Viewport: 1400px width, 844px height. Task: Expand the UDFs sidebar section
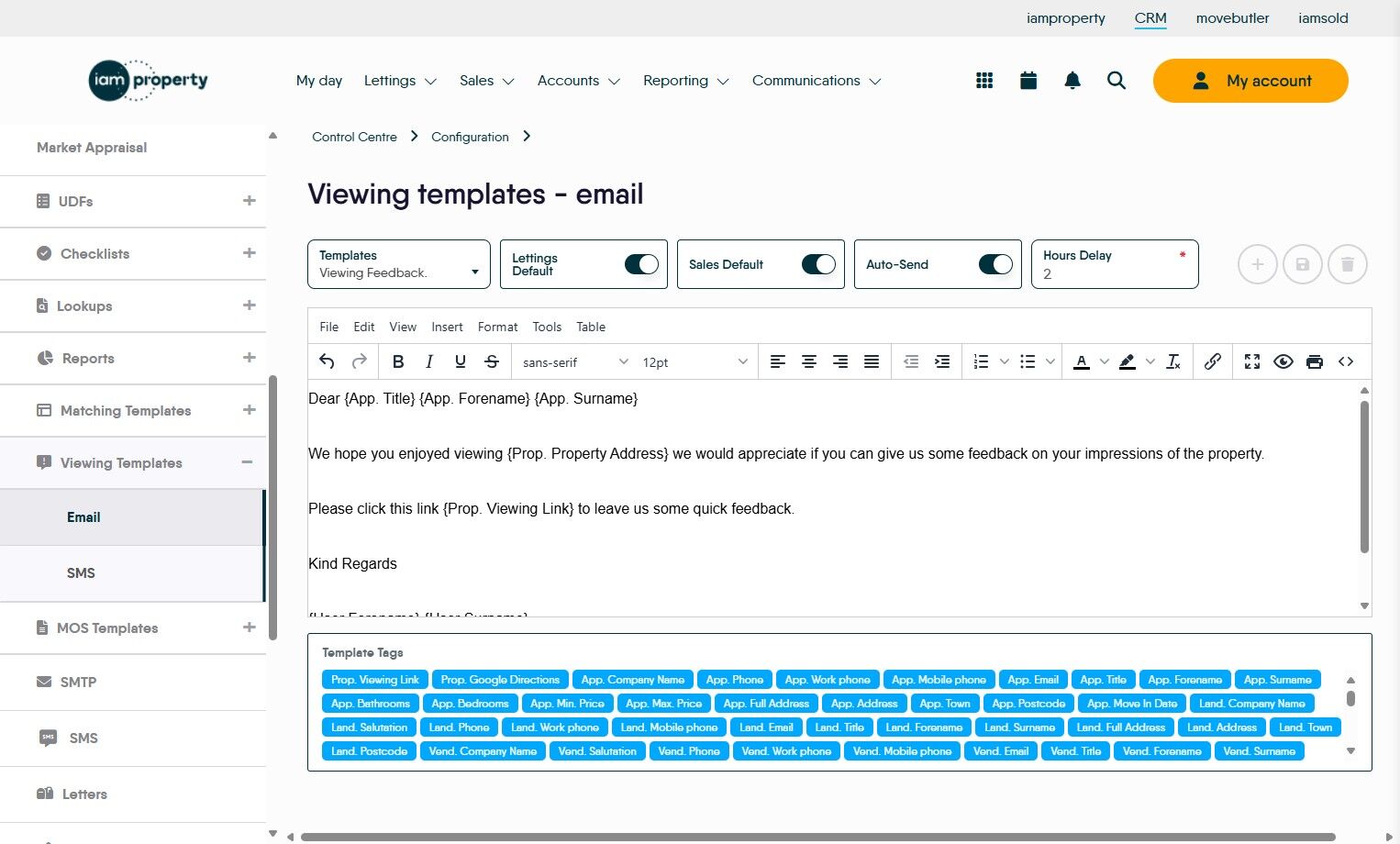[x=249, y=200]
